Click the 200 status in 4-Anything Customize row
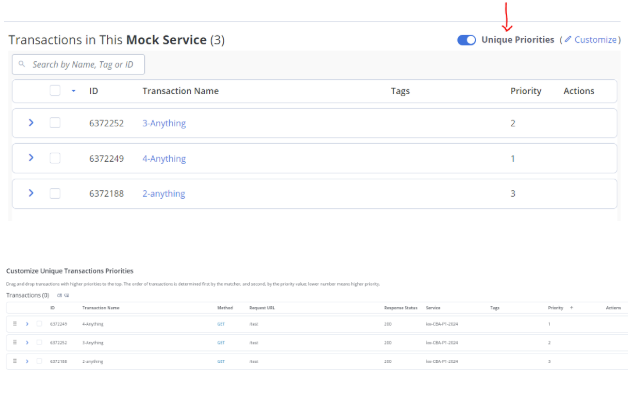 click(x=388, y=324)
